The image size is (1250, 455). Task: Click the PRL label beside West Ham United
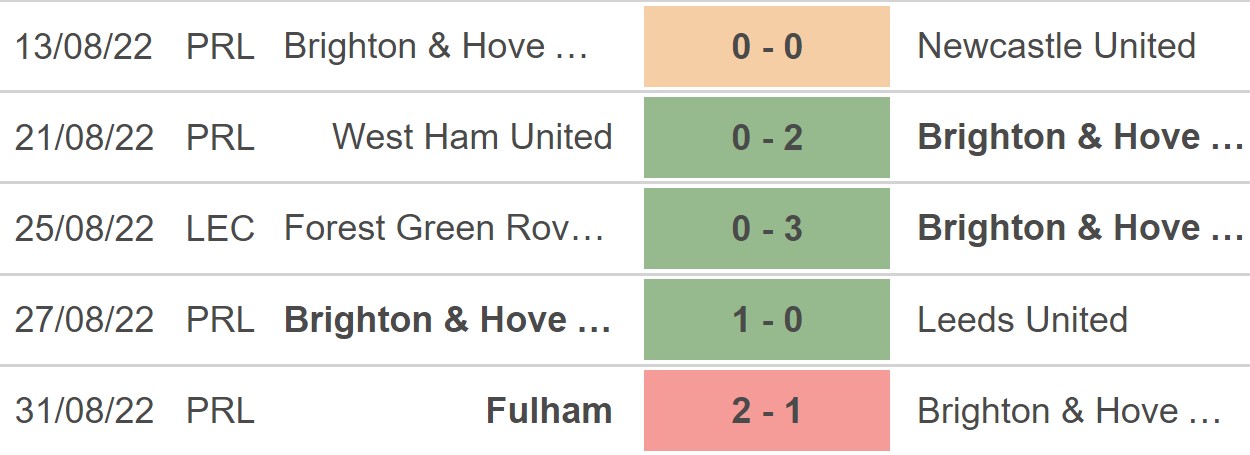[220, 137]
